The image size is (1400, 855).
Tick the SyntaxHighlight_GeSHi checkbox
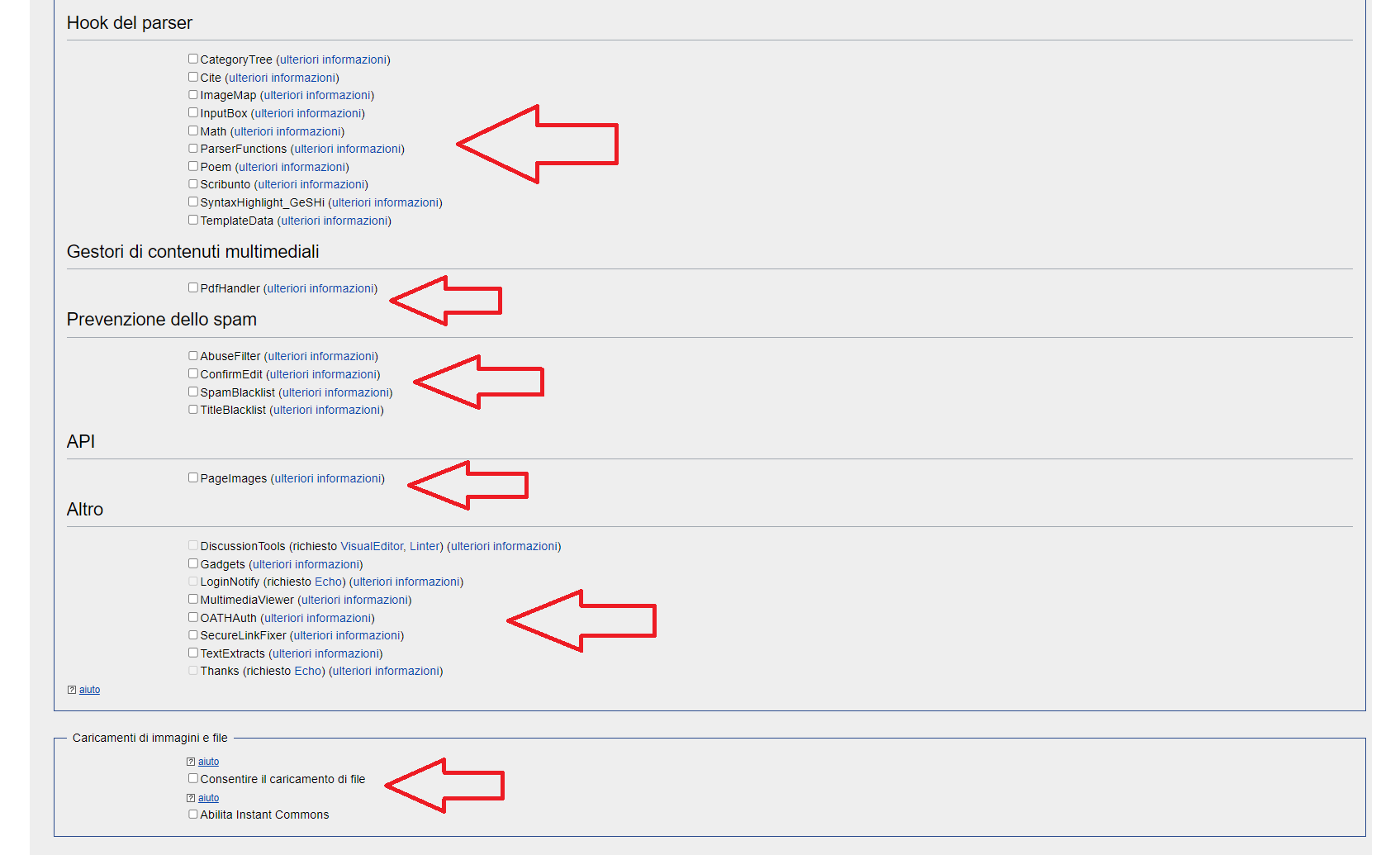click(x=192, y=202)
